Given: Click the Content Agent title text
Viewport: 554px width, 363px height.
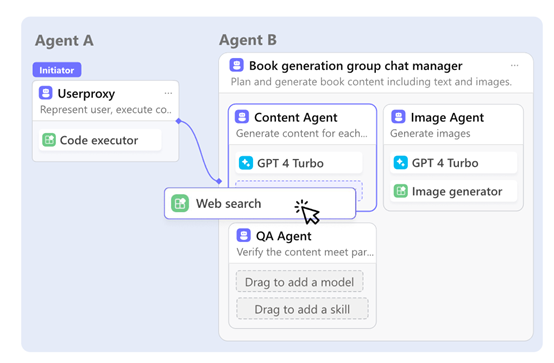Looking at the screenshot, I should 296,117.
